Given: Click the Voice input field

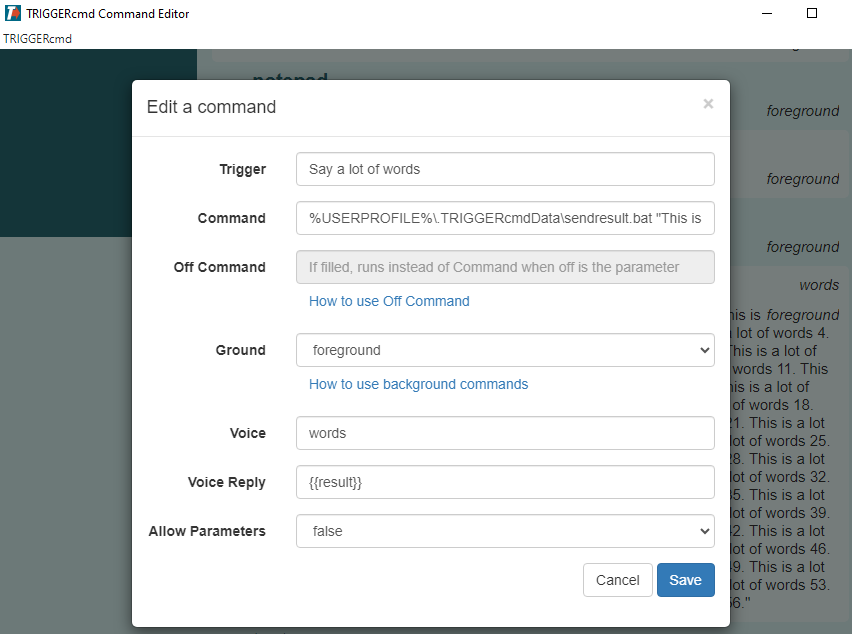Looking at the screenshot, I should (x=505, y=433).
